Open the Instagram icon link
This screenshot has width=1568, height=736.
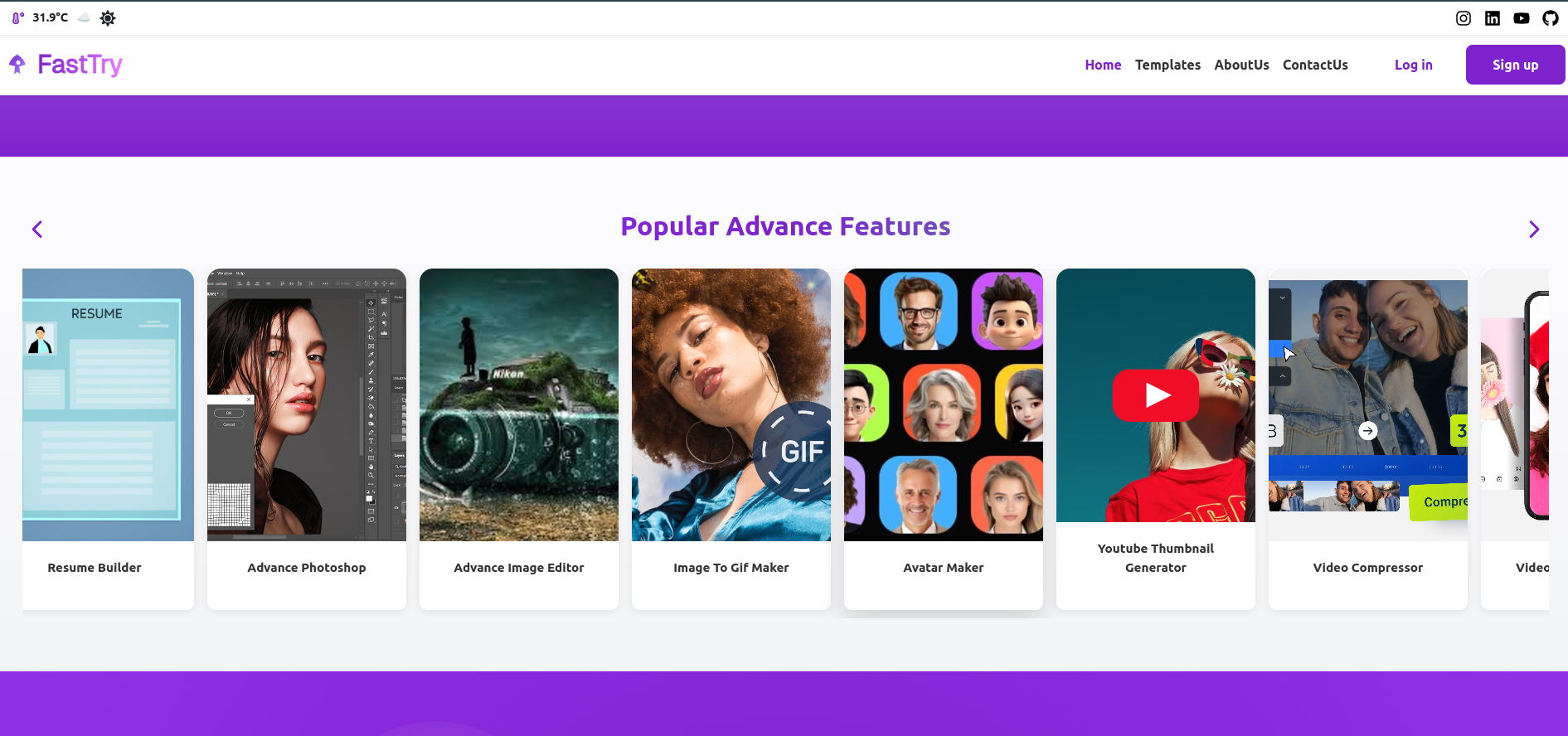[x=1464, y=18]
